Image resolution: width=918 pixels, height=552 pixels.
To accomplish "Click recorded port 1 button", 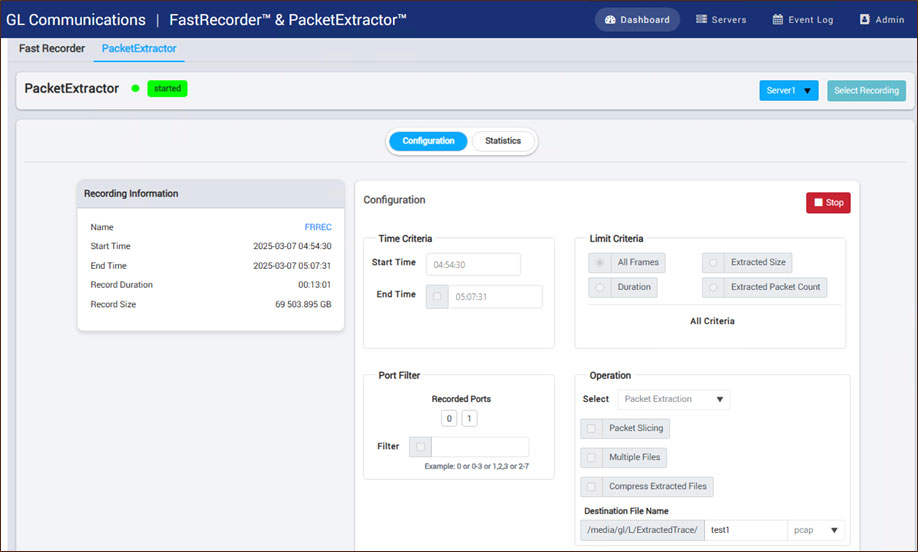I will 469,419.
